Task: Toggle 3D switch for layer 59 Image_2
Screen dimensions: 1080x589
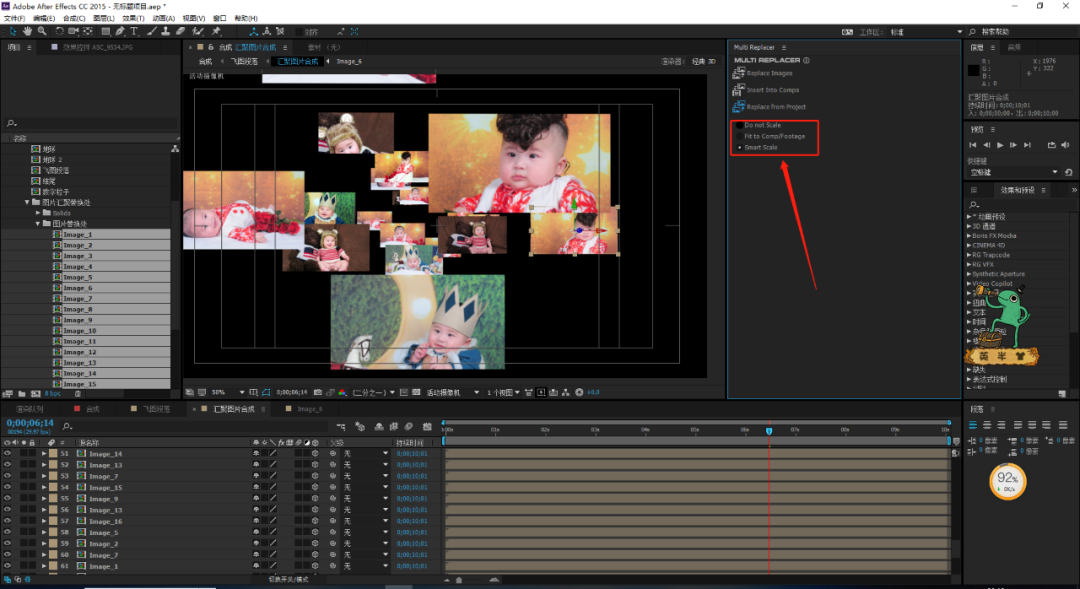Action: [315, 544]
